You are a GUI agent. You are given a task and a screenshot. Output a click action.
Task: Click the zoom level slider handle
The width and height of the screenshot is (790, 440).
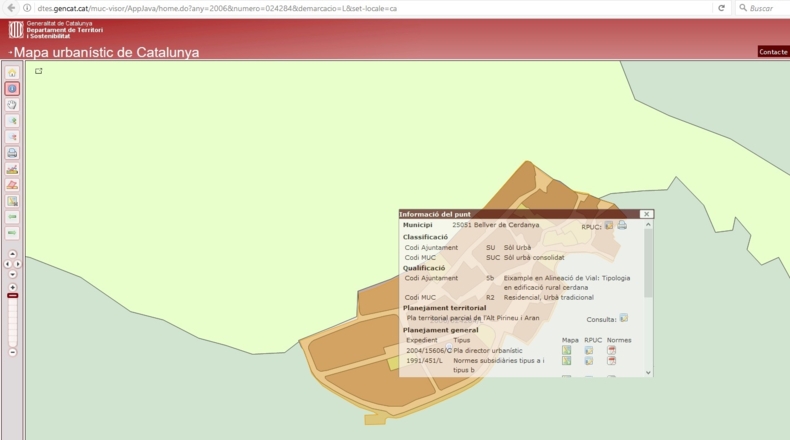[x=13, y=295]
